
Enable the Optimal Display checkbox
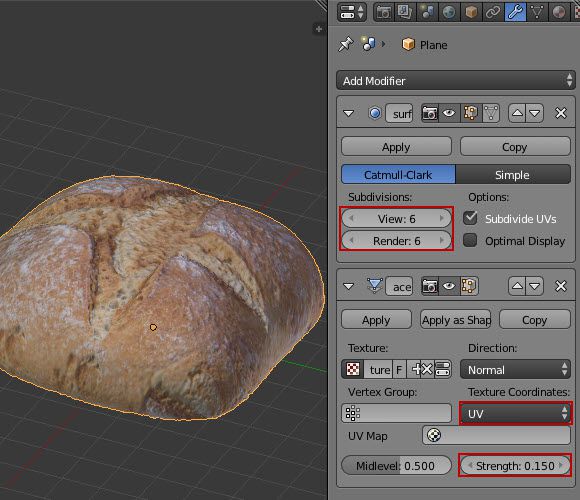point(470,240)
